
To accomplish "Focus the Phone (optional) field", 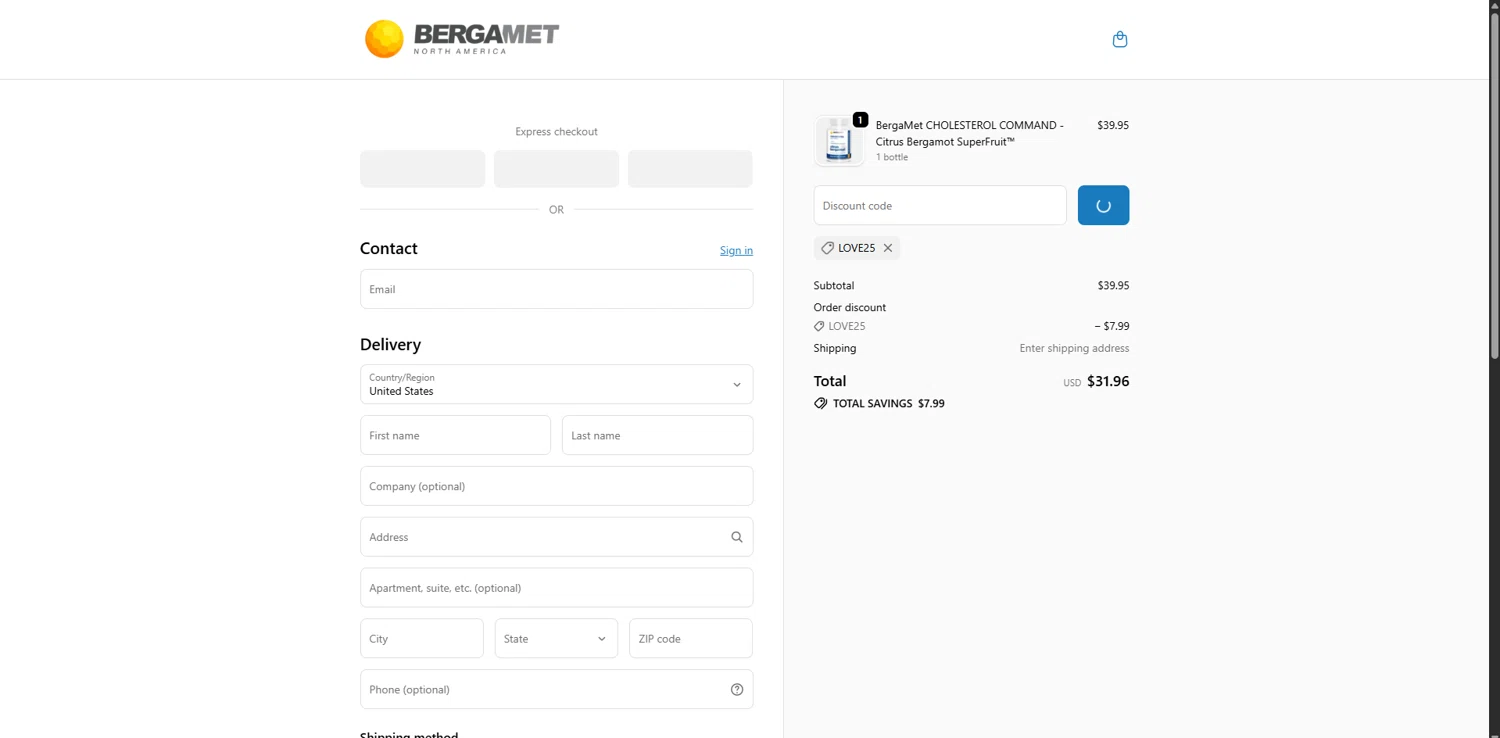I will pos(556,689).
